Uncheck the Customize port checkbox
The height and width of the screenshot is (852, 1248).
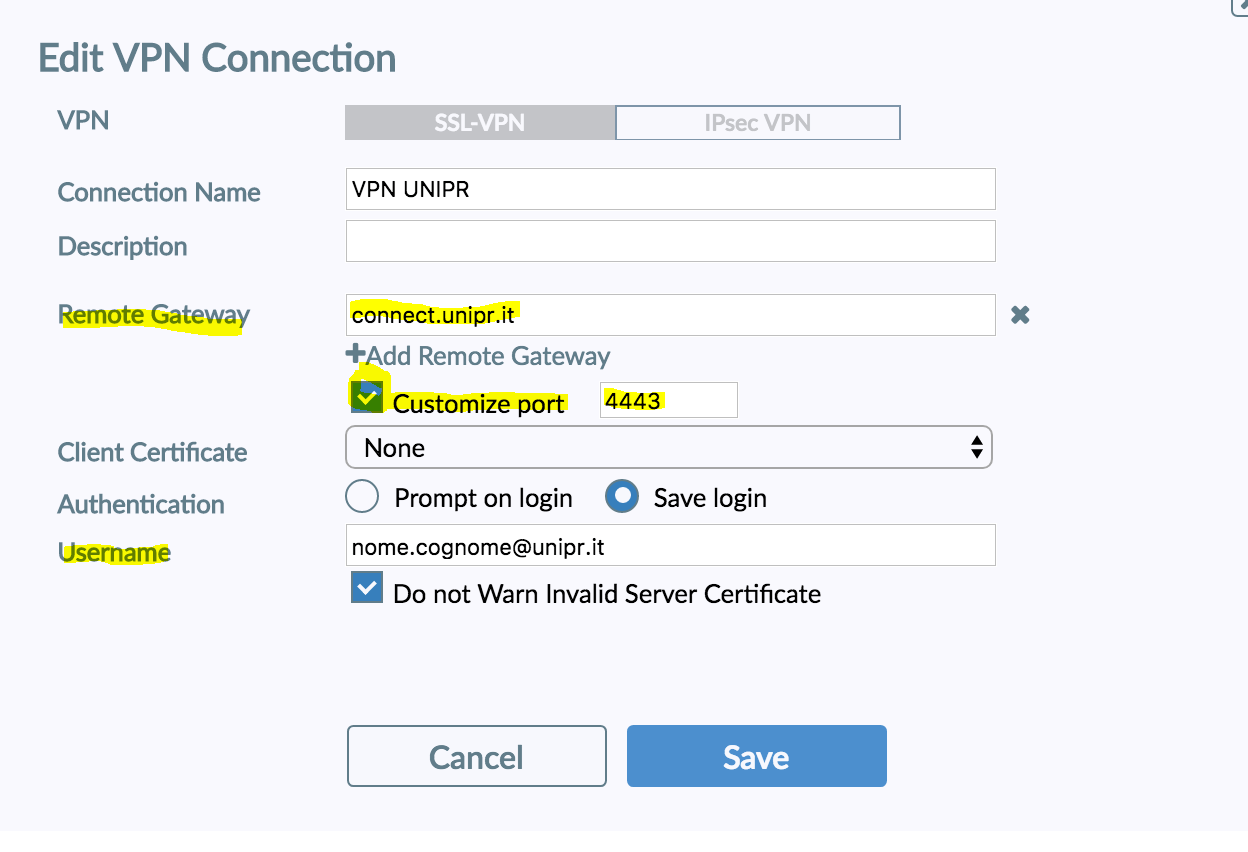click(x=367, y=397)
